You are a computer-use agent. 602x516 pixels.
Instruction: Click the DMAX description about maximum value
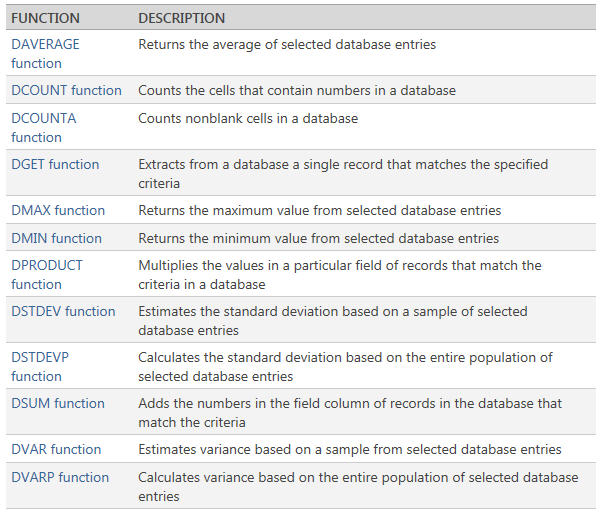[x=320, y=210]
